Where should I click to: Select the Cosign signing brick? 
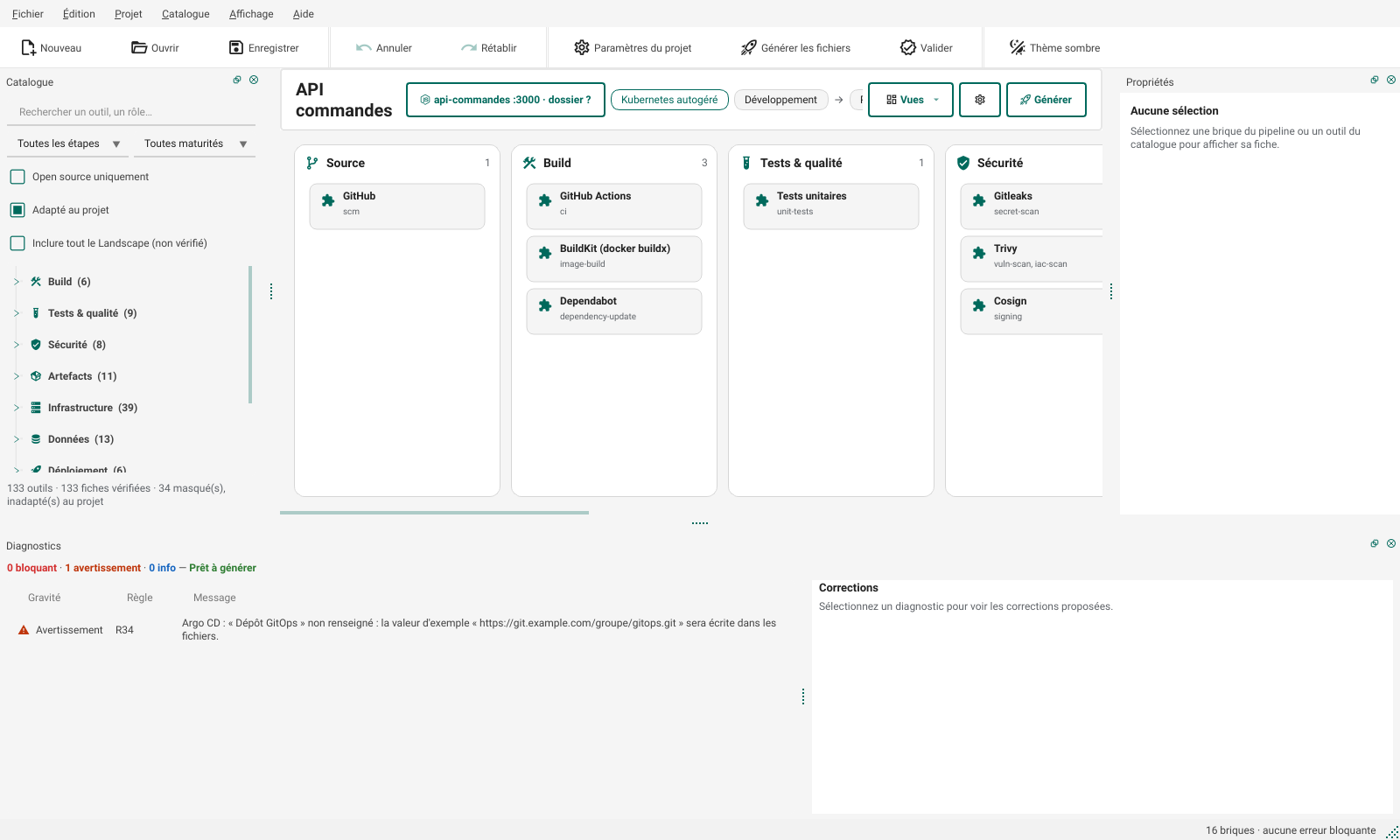click(x=1031, y=311)
